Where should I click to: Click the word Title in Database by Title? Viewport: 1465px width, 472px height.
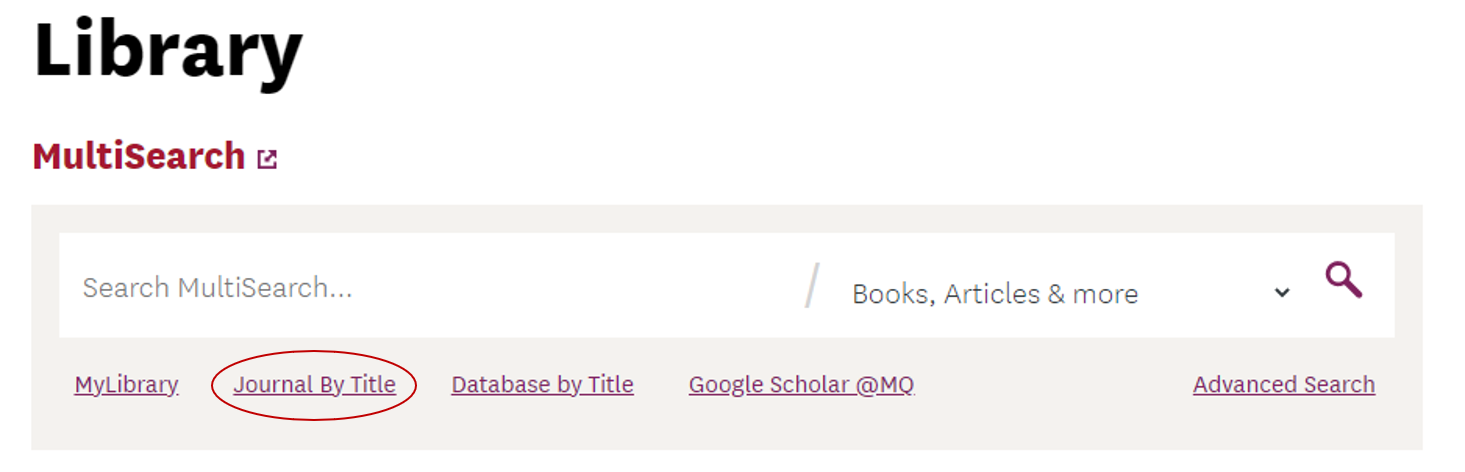click(x=610, y=384)
